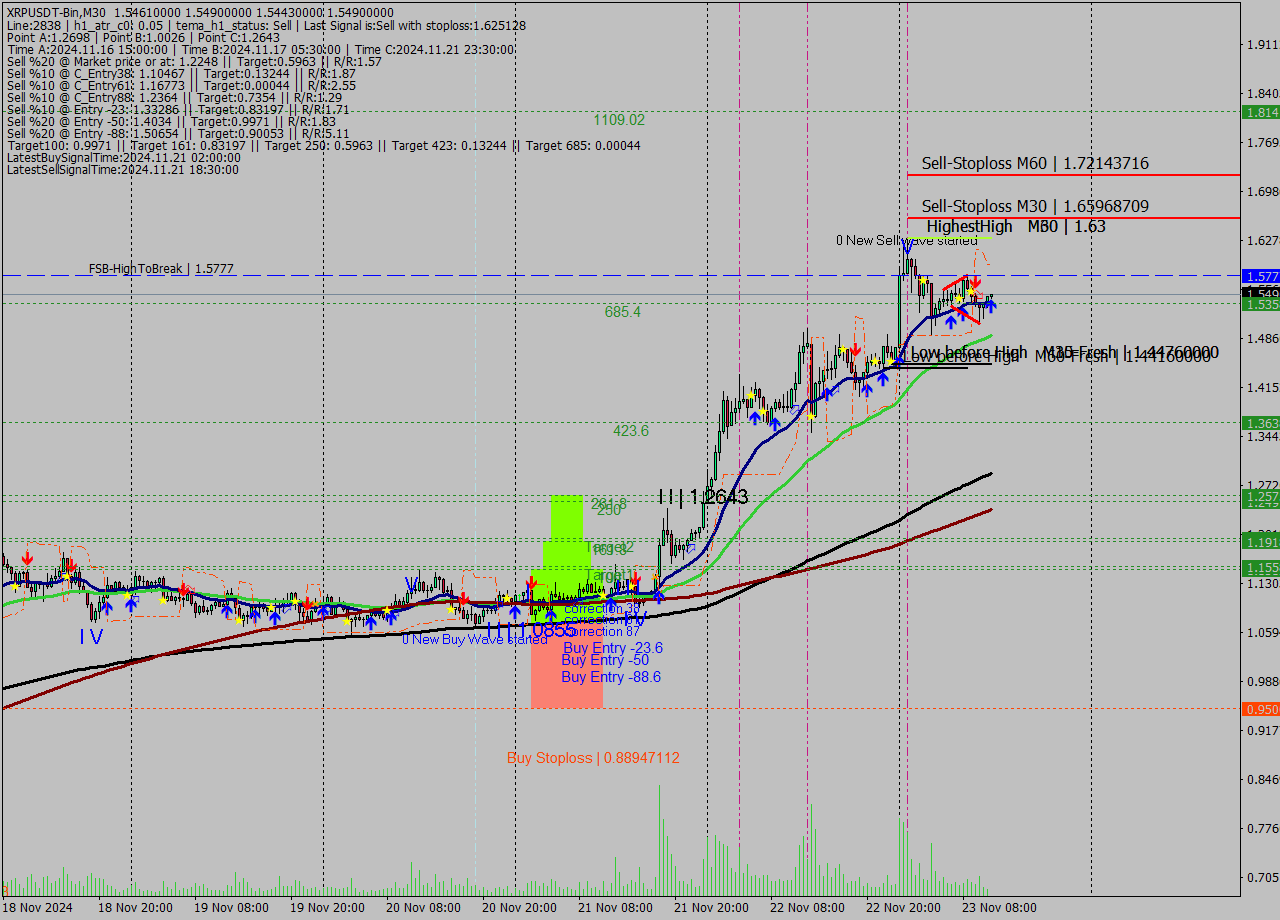Viewport: 1280px width, 920px height.
Task: Select the 'Sell %10 @ C_Entry88: 1.2364' line
Action: click(174, 97)
